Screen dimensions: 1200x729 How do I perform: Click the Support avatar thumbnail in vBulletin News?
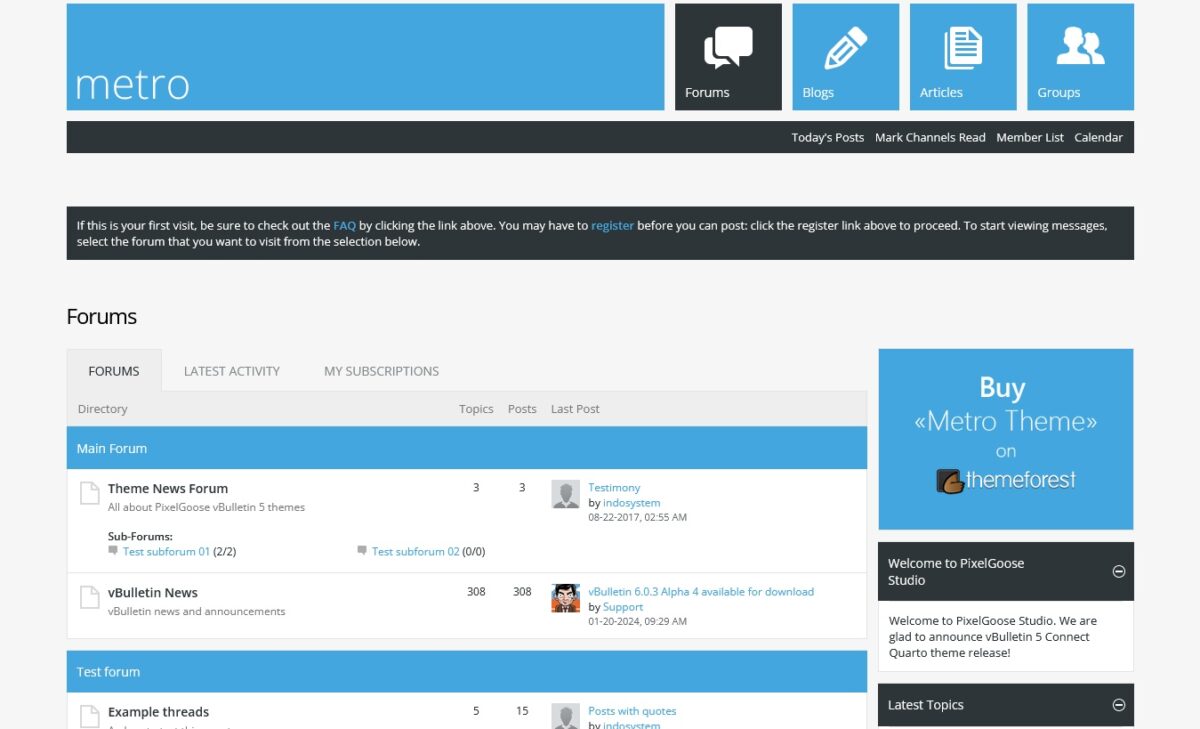pos(565,599)
